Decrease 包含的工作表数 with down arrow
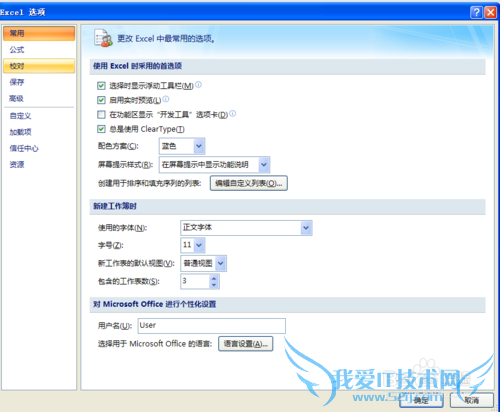This screenshot has width=500, height=412. tap(214, 285)
